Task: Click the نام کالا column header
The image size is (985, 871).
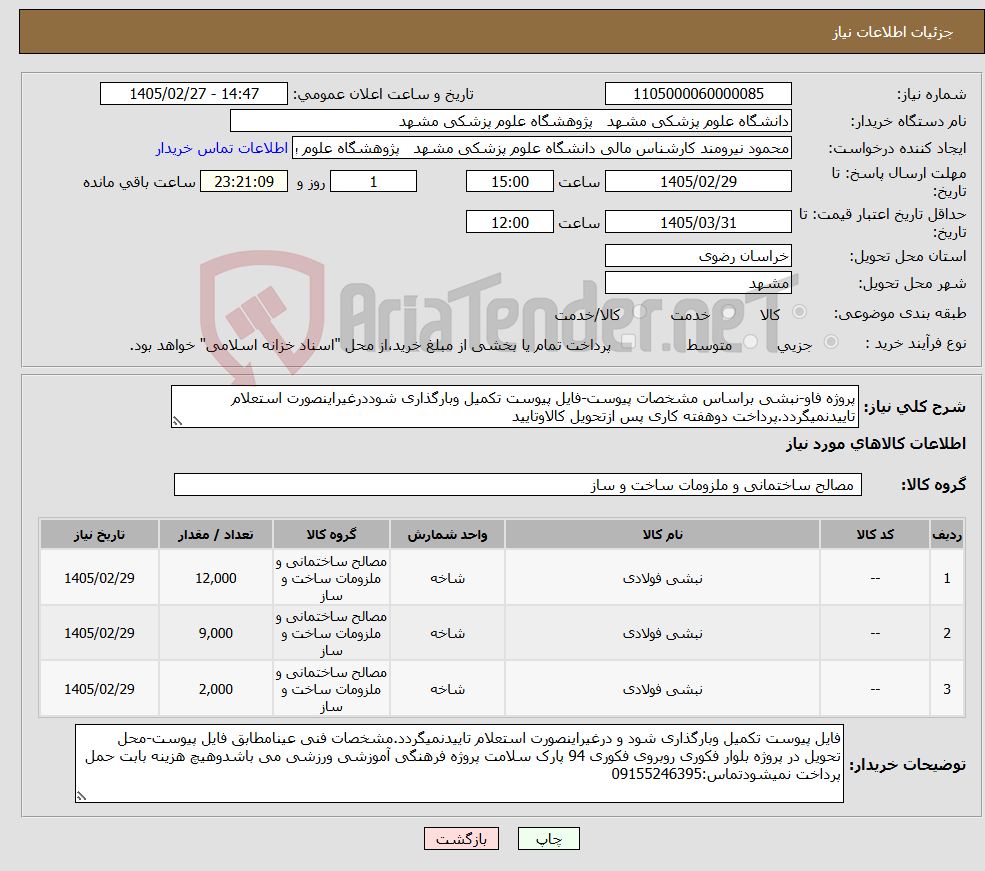Action: [662, 534]
